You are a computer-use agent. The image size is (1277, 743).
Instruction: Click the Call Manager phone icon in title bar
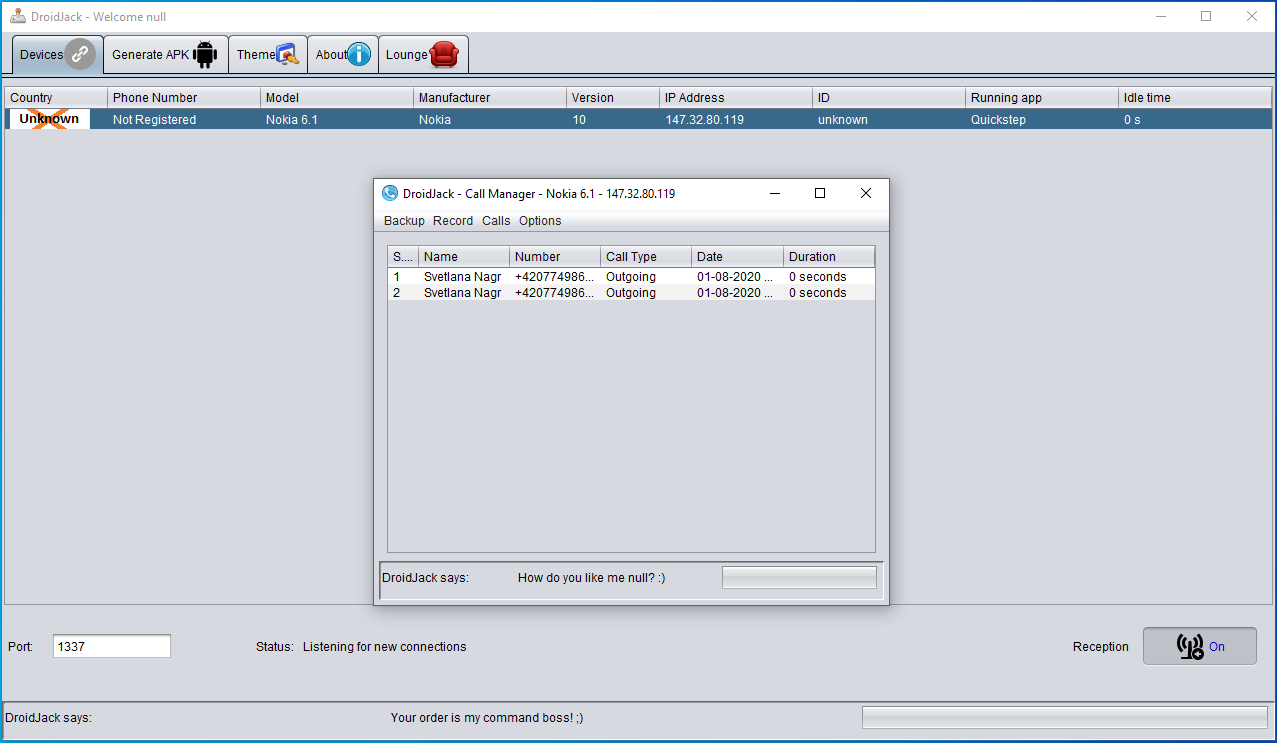tap(390, 193)
